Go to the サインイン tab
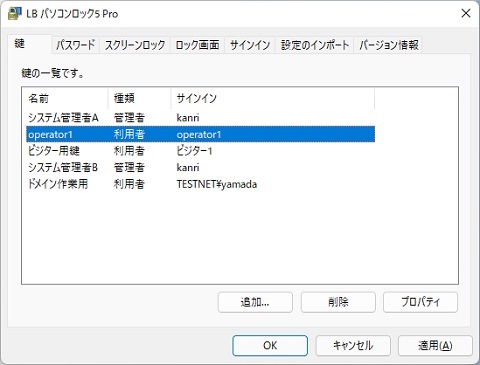 (250, 45)
